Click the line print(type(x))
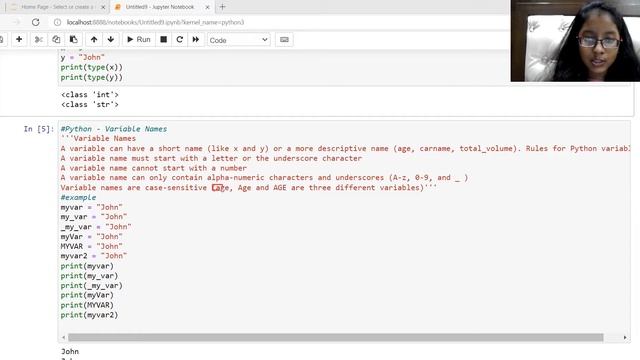This screenshot has height=360, width=640. [x=91, y=67]
